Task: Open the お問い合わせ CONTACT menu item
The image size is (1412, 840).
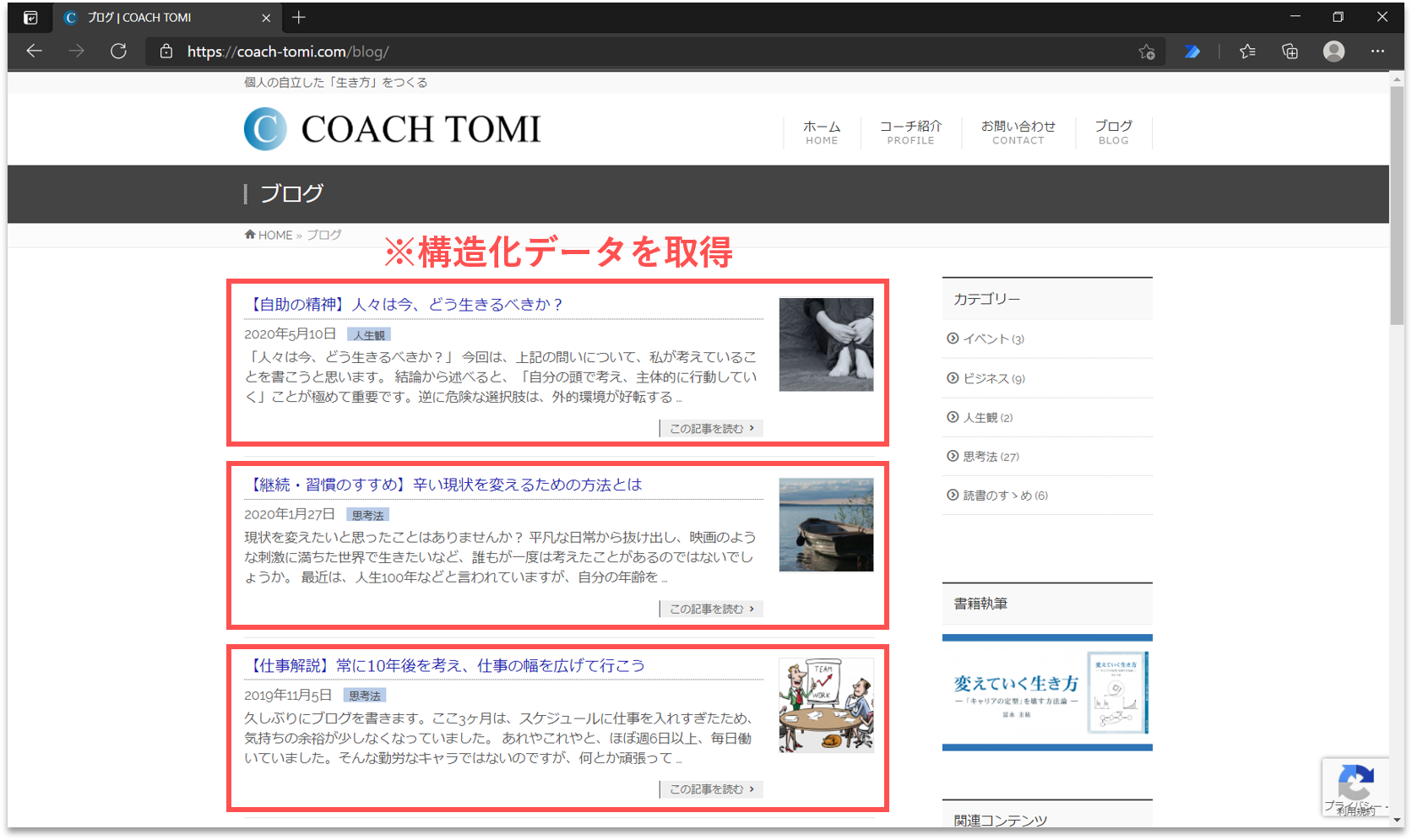Action: pos(1018,132)
